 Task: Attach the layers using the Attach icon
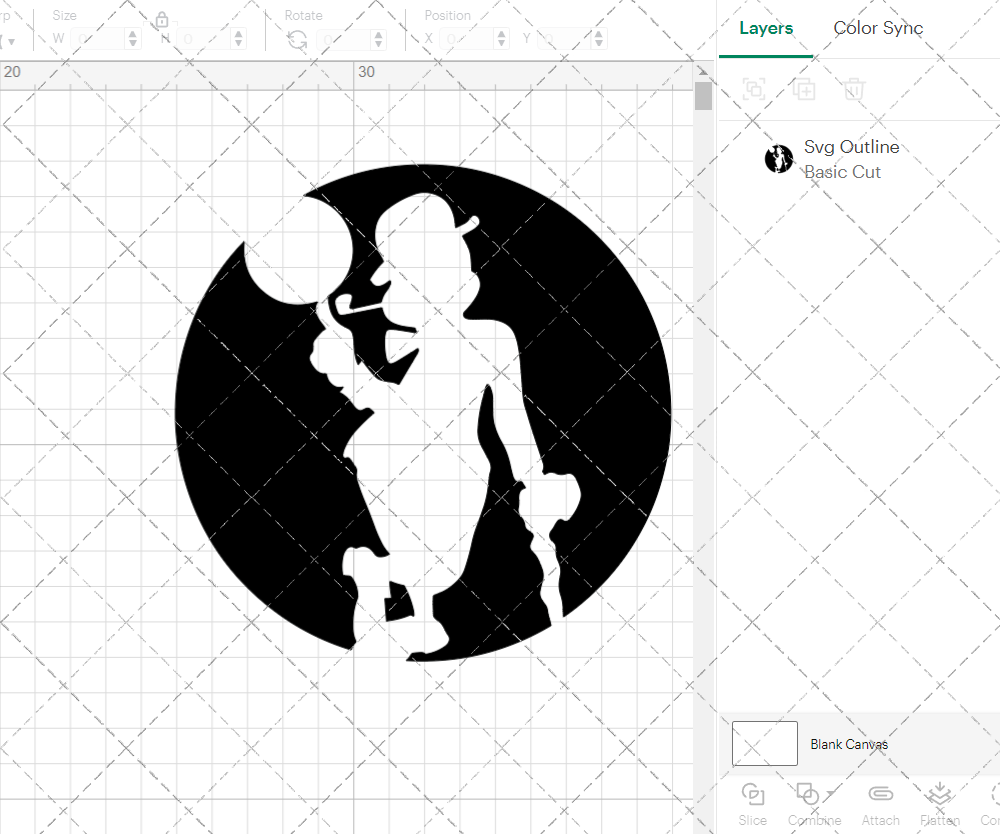pos(881,795)
